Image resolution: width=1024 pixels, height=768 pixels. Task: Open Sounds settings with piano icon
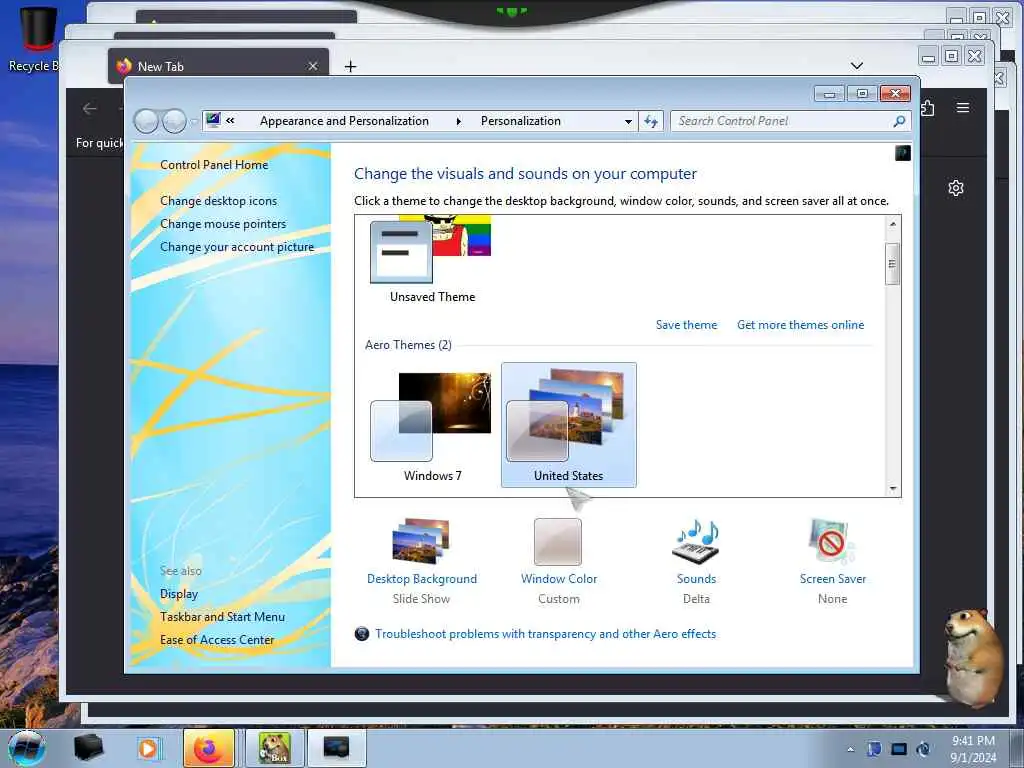coord(696,560)
